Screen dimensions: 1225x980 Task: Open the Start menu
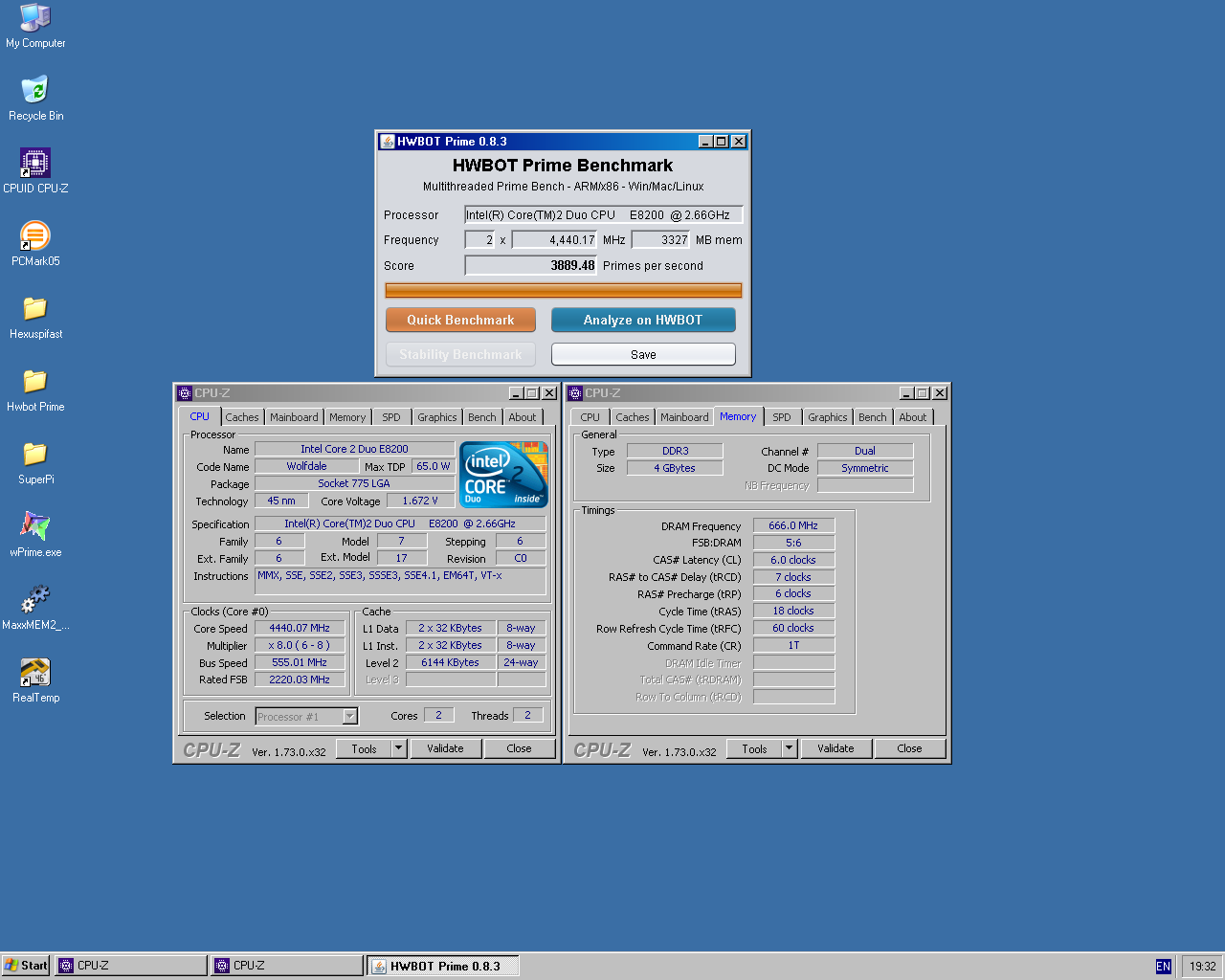pos(26,966)
